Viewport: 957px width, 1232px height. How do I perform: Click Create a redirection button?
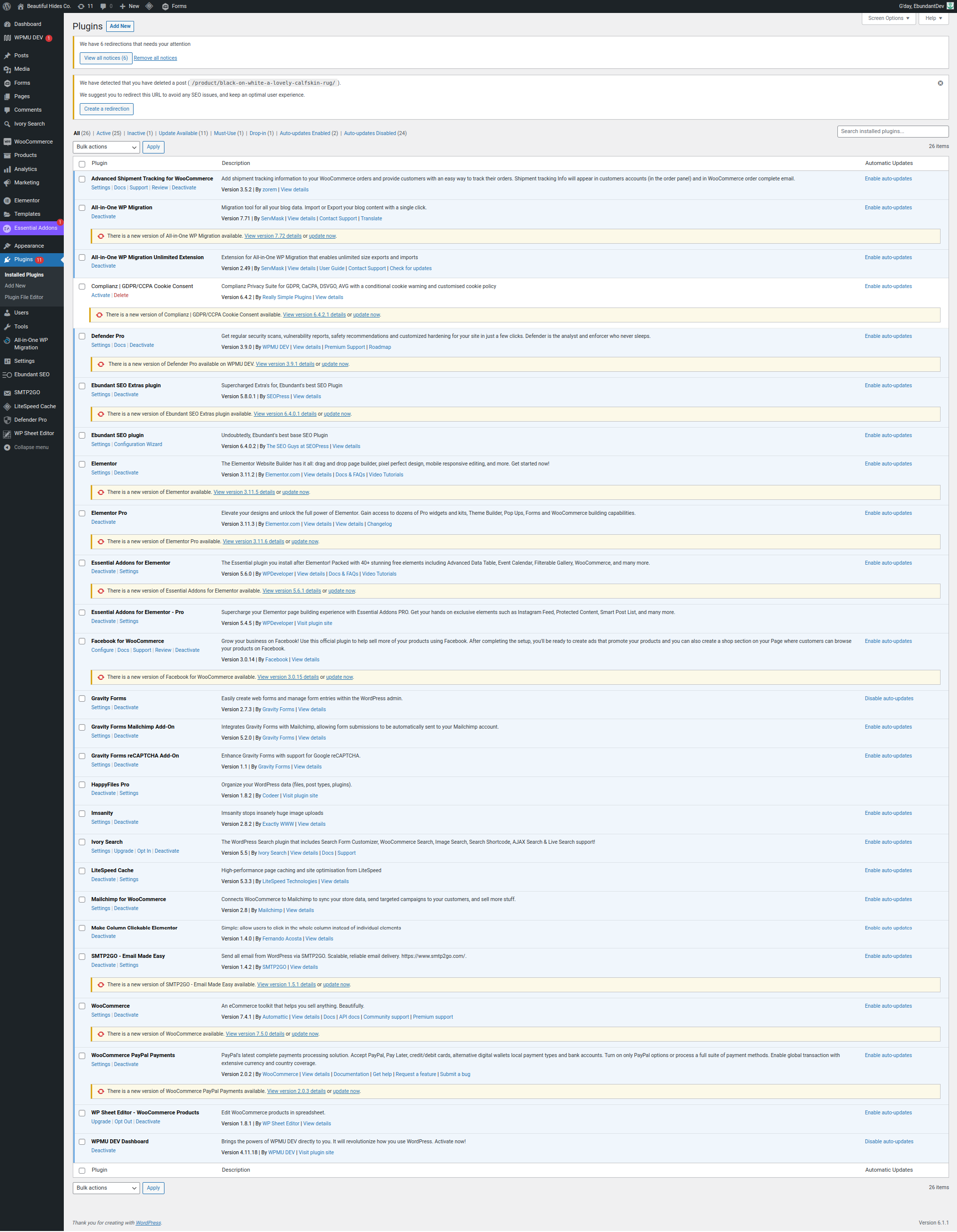[107, 109]
